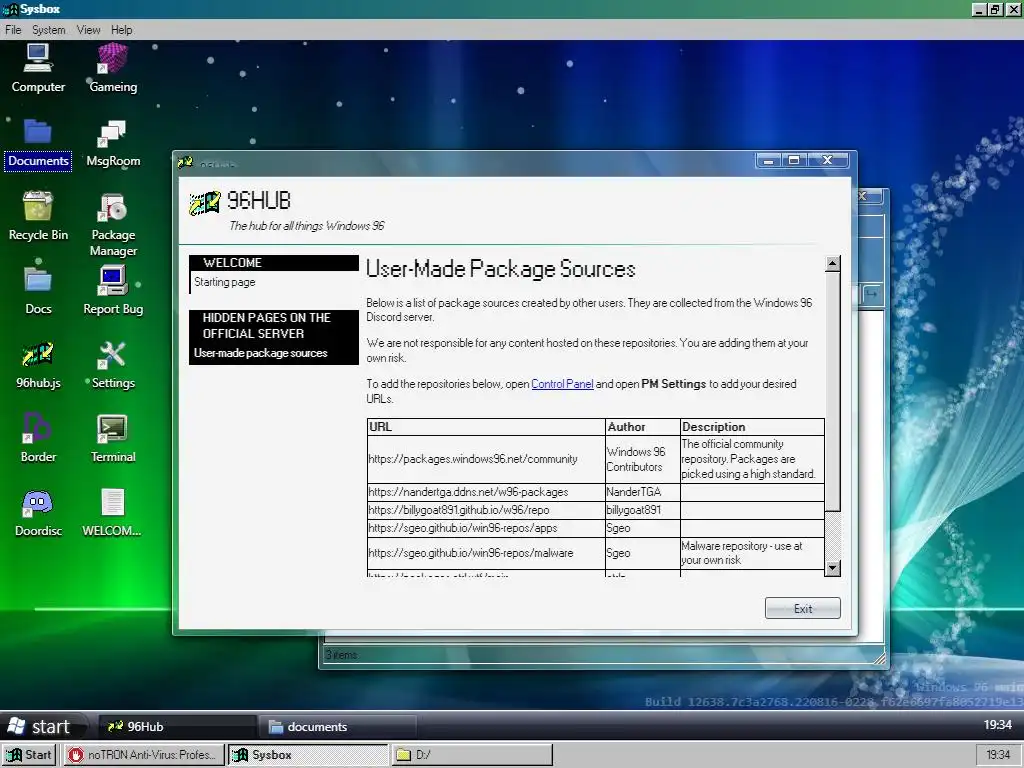Viewport: 1024px width, 768px height.
Task: Click the Malware repository description cell
Action: coord(752,553)
